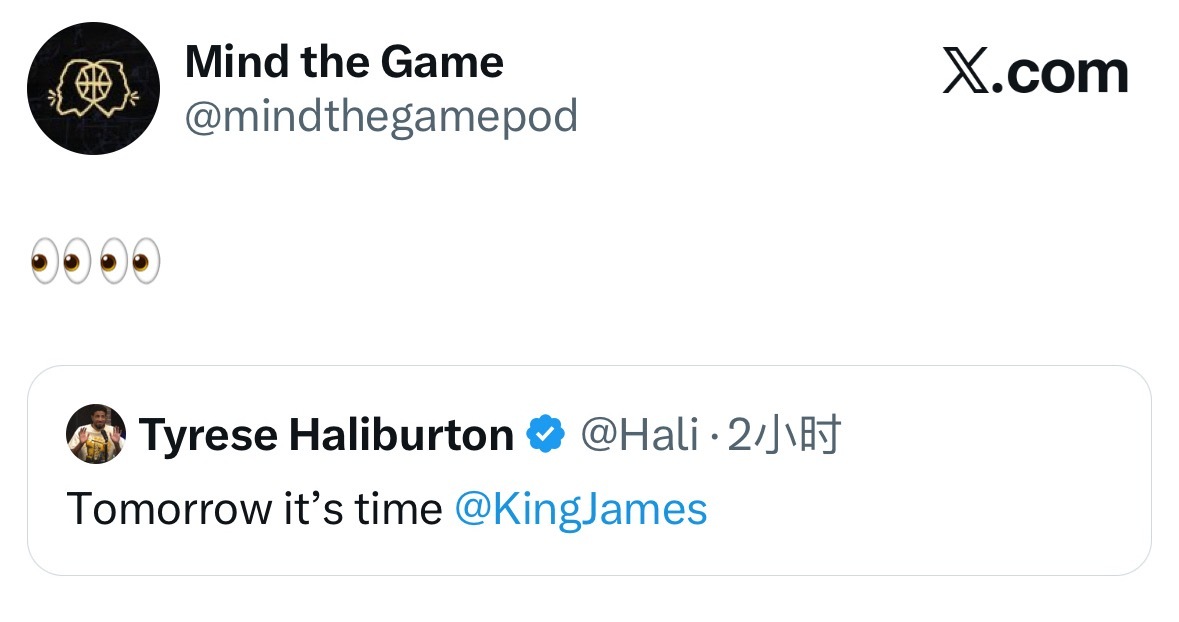Open the @mindthegamepod handle
Viewport: 1179px width, 622px height.
pyautogui.click(x=381, y=117)
